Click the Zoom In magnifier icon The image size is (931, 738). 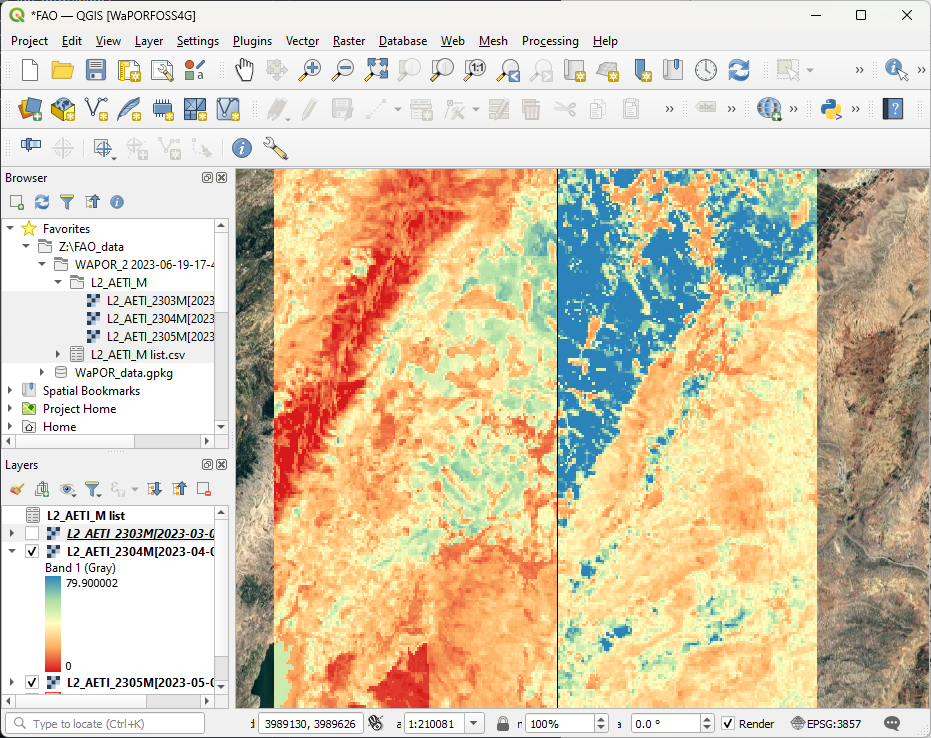[x=311, y=70]
